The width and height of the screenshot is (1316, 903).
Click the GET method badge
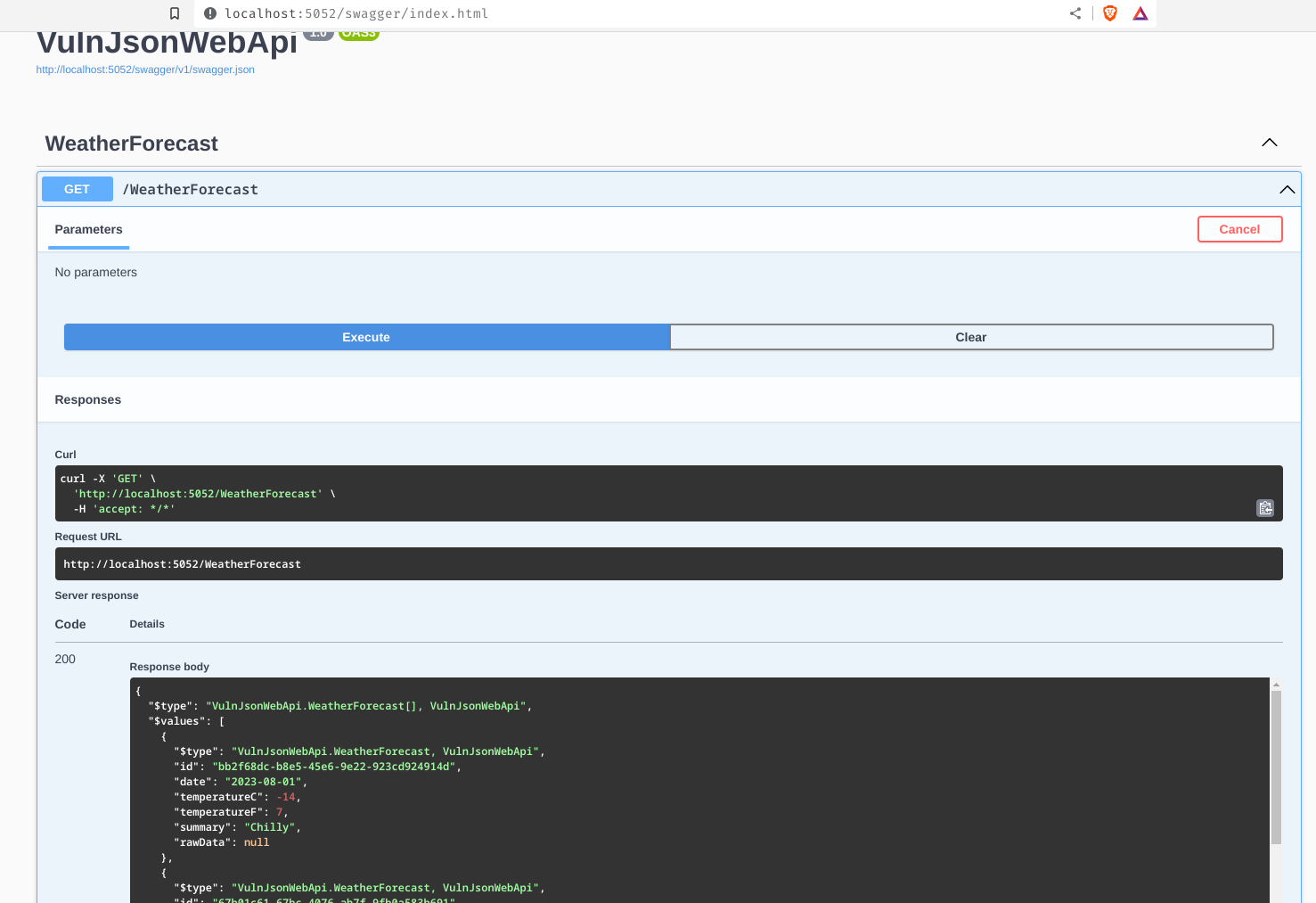pyautogui.click(x=78, y=189)
